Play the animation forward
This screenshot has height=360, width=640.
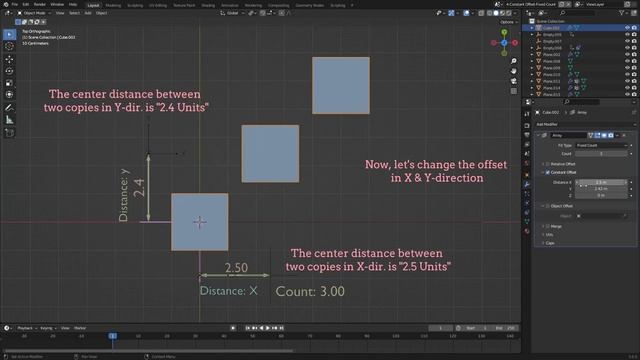click(x=268, y=328)
